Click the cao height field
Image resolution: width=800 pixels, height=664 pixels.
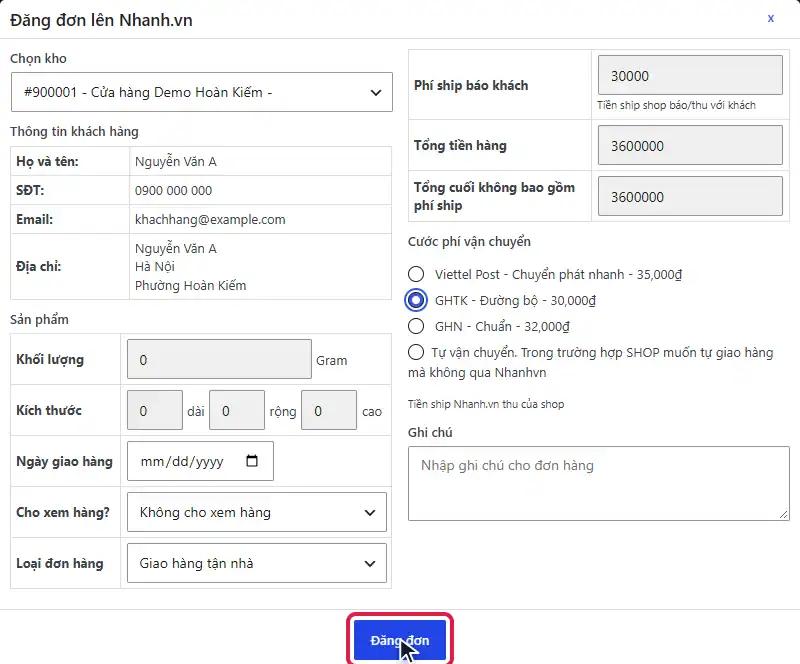tap(329, 410)
